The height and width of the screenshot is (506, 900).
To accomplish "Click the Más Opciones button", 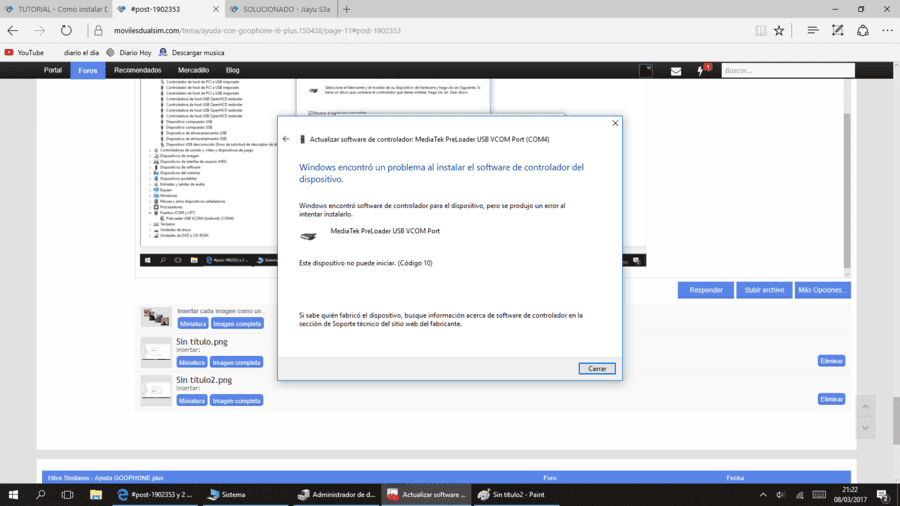I will click(823, 290).
